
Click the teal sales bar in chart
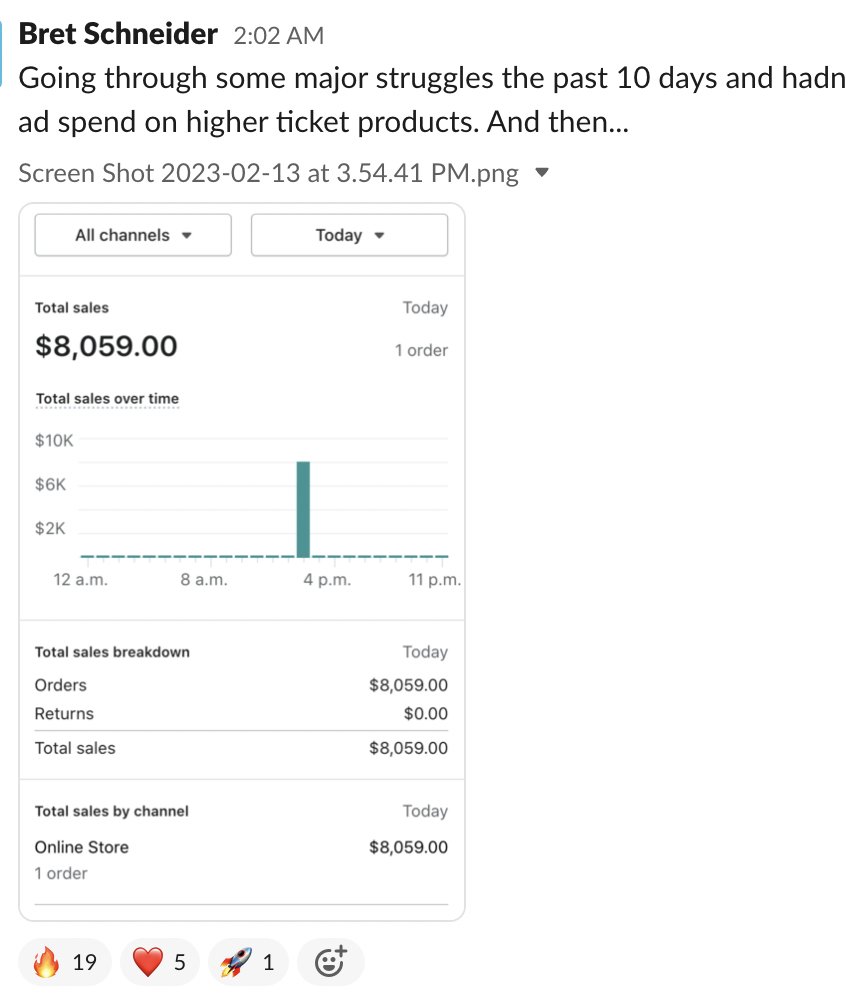click(304, 508)
